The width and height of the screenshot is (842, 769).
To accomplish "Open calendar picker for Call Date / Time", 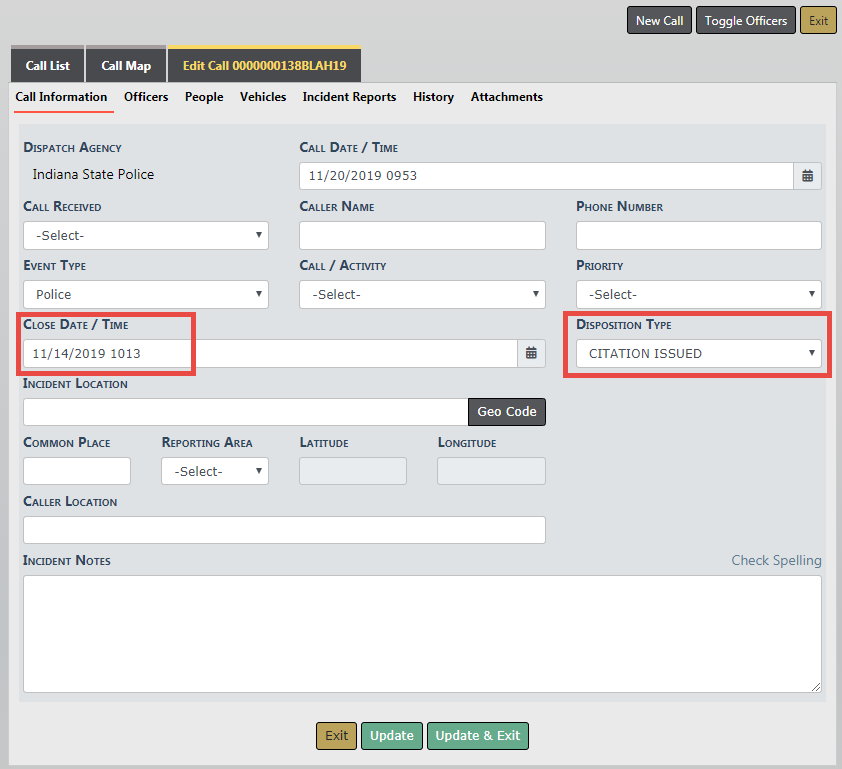I will 808,176.
